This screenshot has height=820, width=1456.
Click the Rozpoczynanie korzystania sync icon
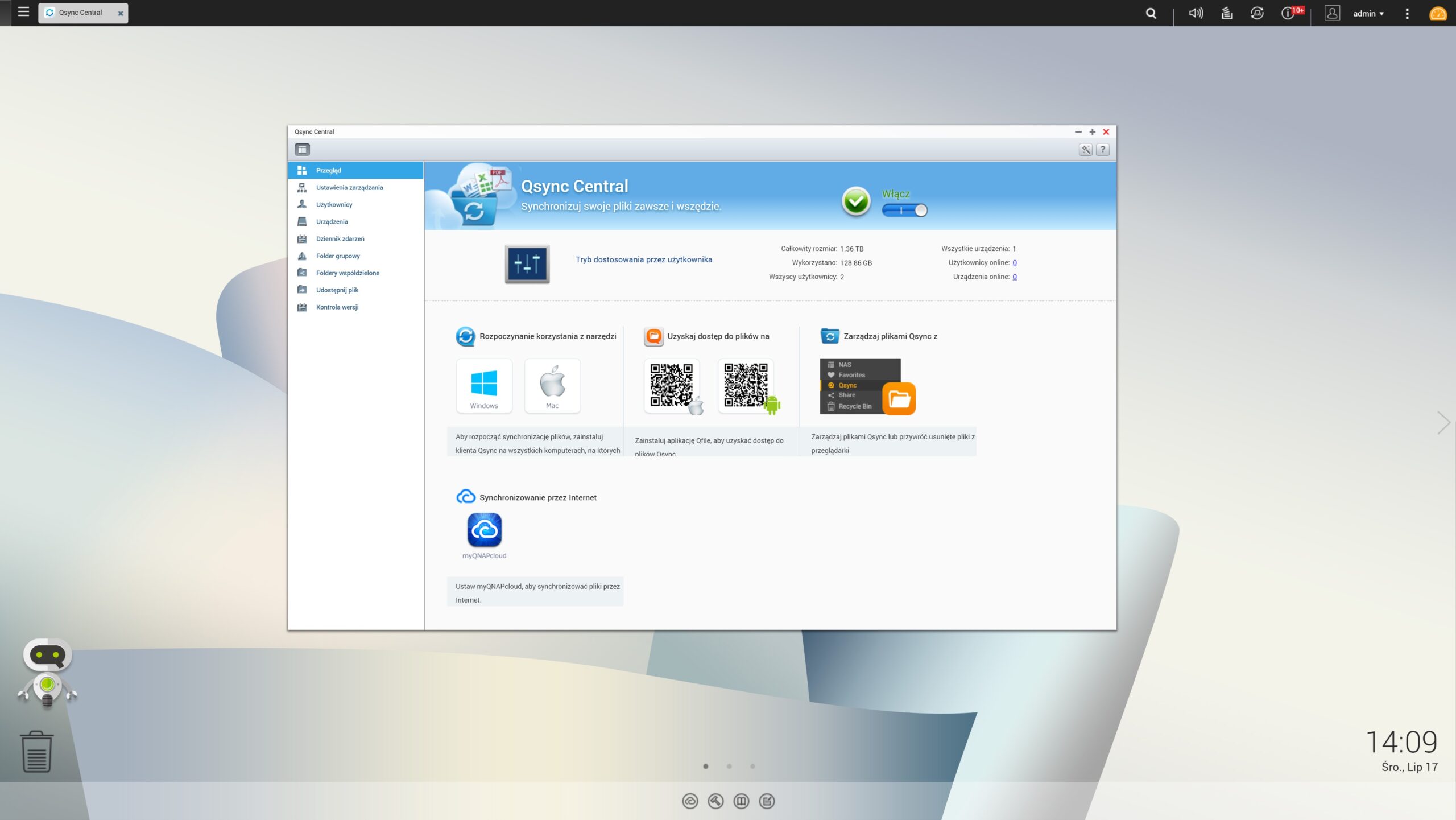pos(465,336)
